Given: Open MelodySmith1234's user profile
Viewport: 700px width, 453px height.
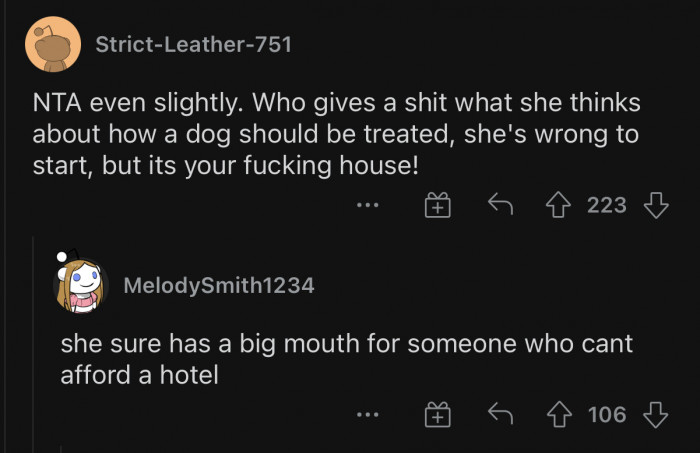Looking at the screenshot, I should [218, 286].
